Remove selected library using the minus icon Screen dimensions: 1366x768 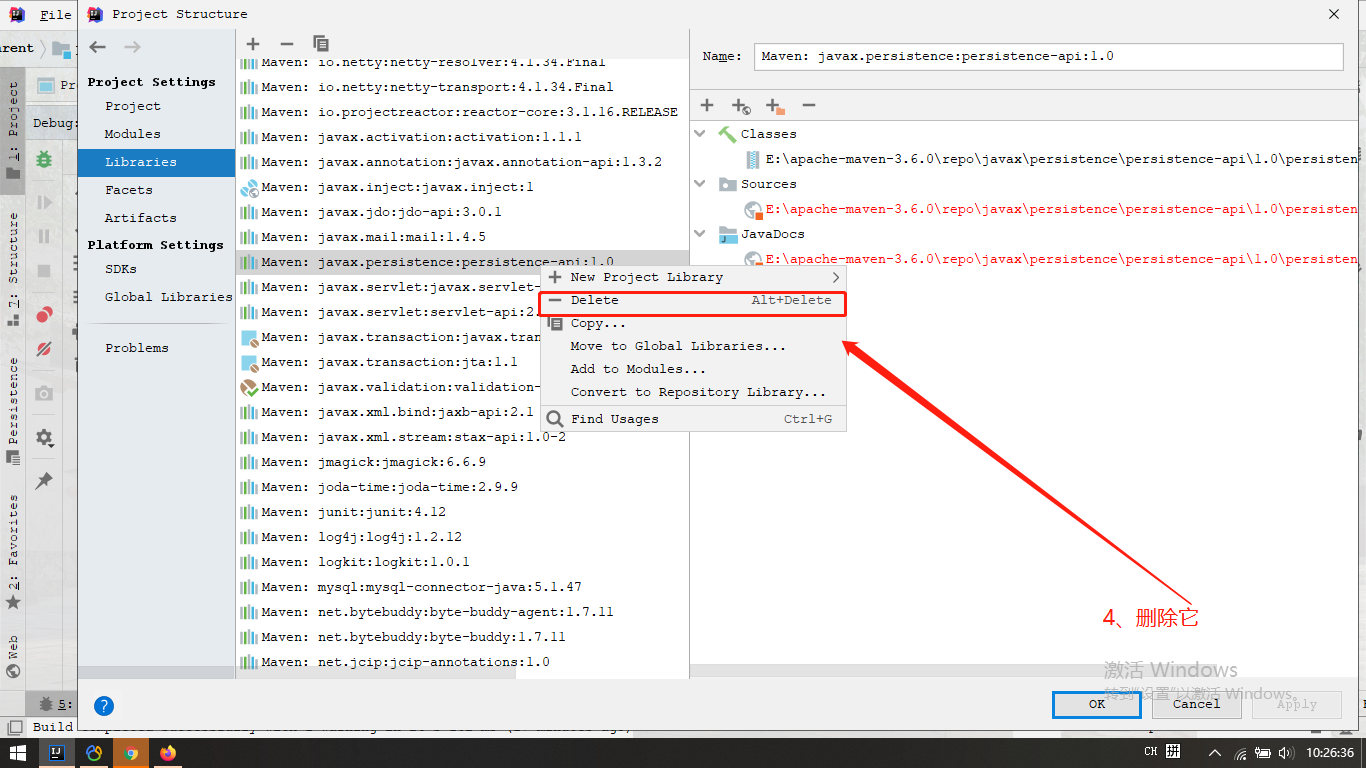coord(287,44)
